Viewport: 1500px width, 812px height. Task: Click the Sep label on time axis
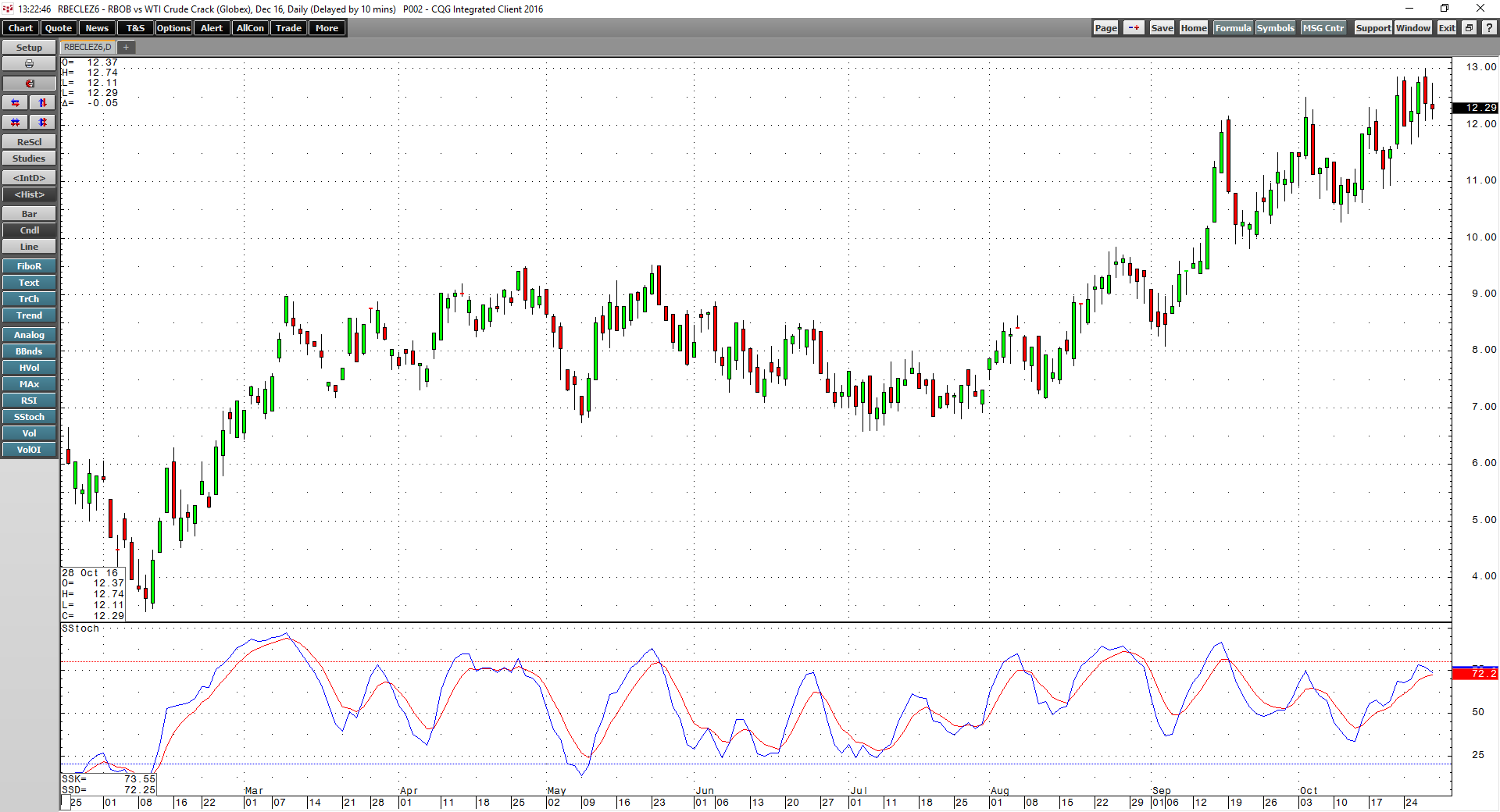1161,791
